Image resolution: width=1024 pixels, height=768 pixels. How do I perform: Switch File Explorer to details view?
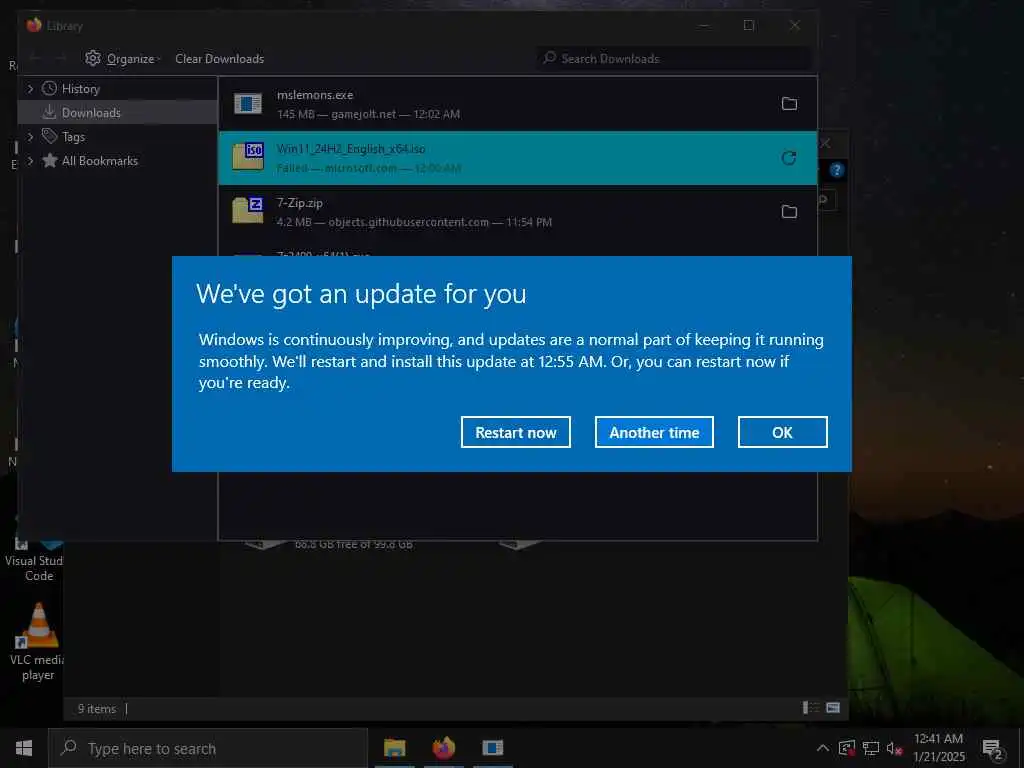click(810, 708)
